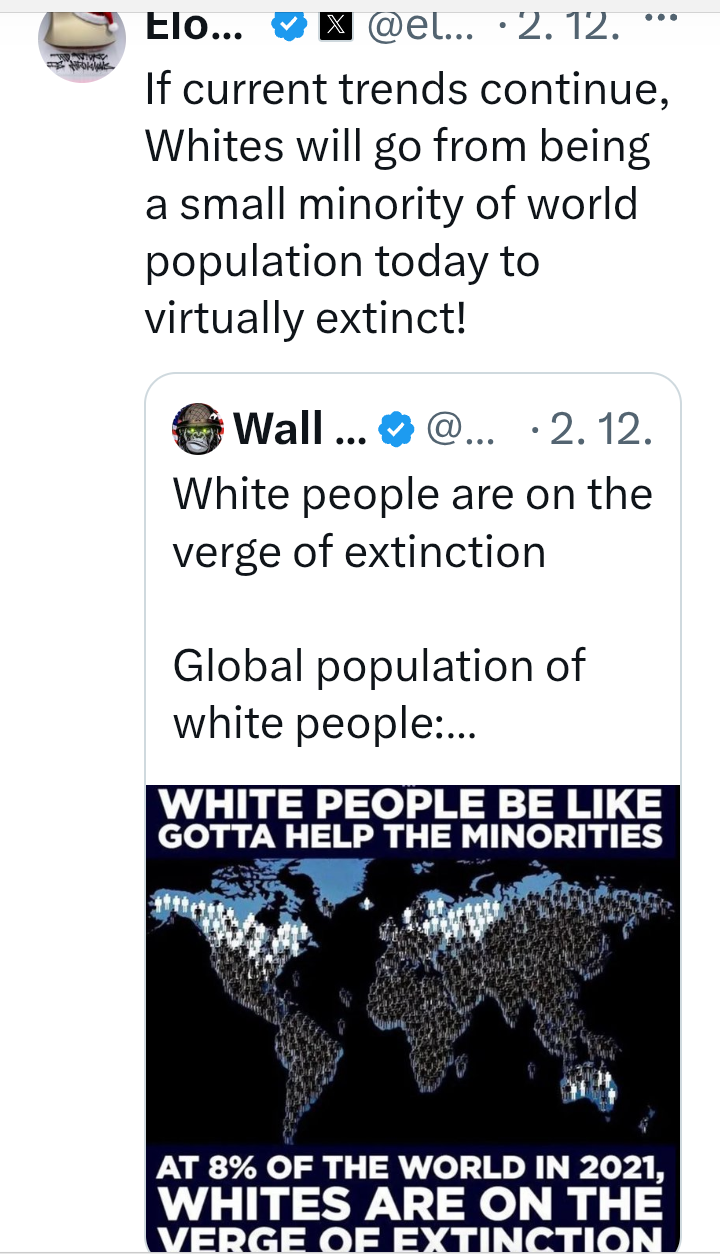The image size is (720, 1254).
Task: Click the "virtually extinct!" line of the post
Action: tap(306, 318)
